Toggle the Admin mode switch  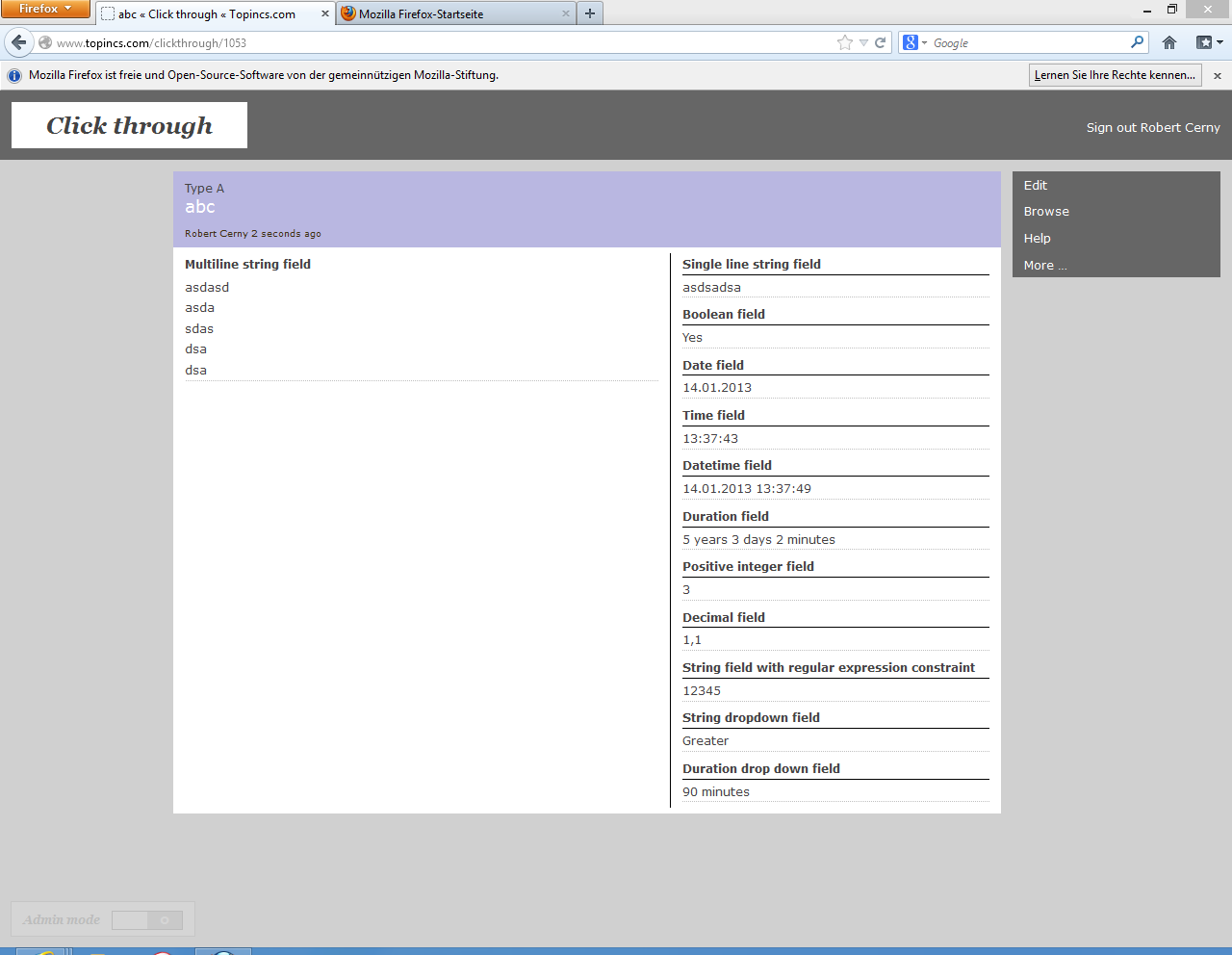(x=146, y=920)
